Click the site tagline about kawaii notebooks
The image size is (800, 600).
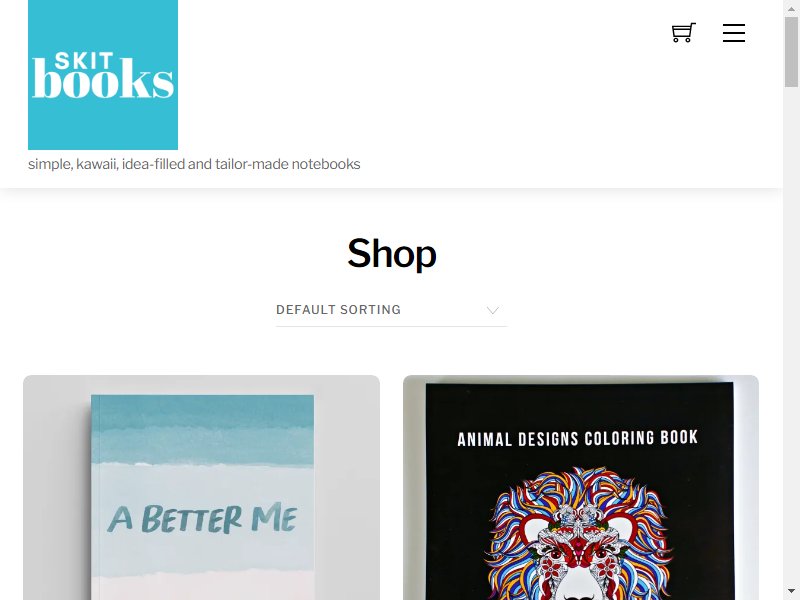[x=194, y=164]
